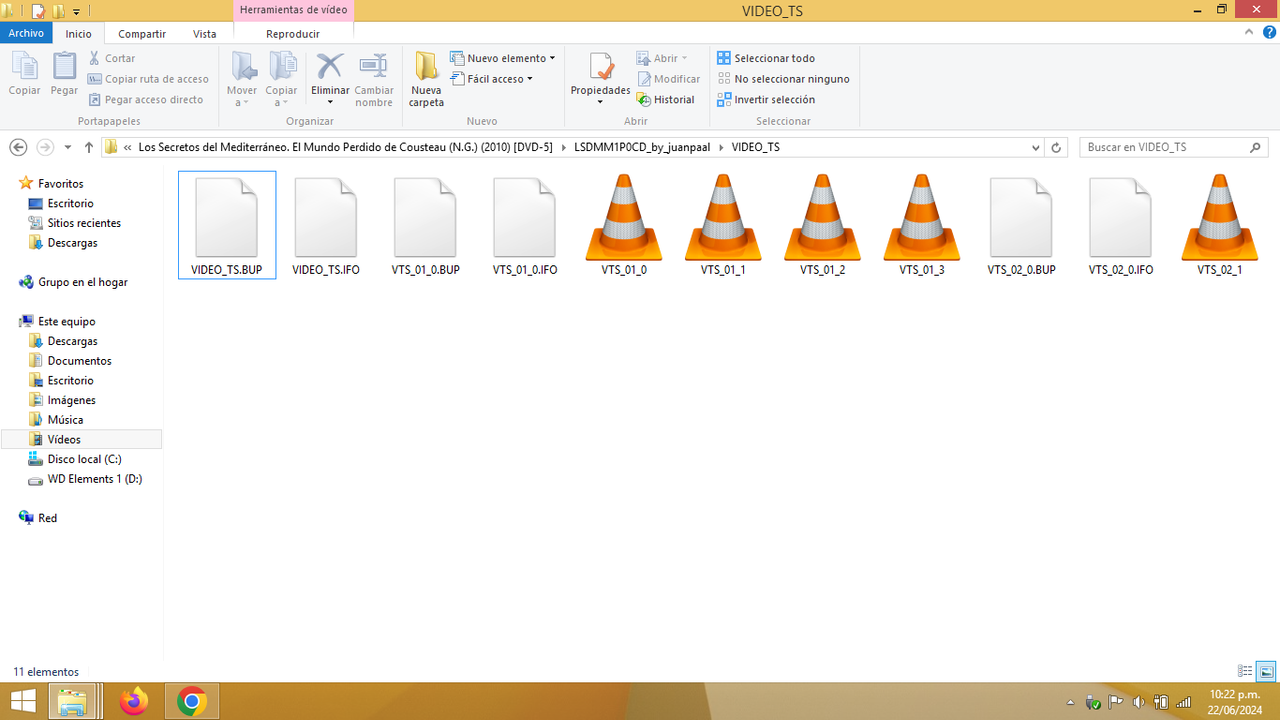Open Música folder in sidebar
1280x720 pixels.
click(65, 420)
